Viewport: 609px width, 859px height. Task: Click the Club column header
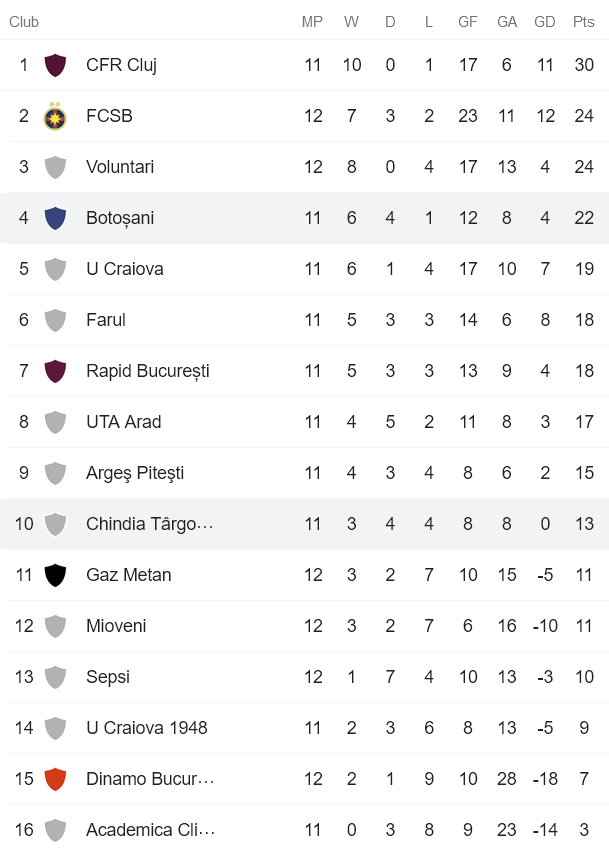[24, 22]
